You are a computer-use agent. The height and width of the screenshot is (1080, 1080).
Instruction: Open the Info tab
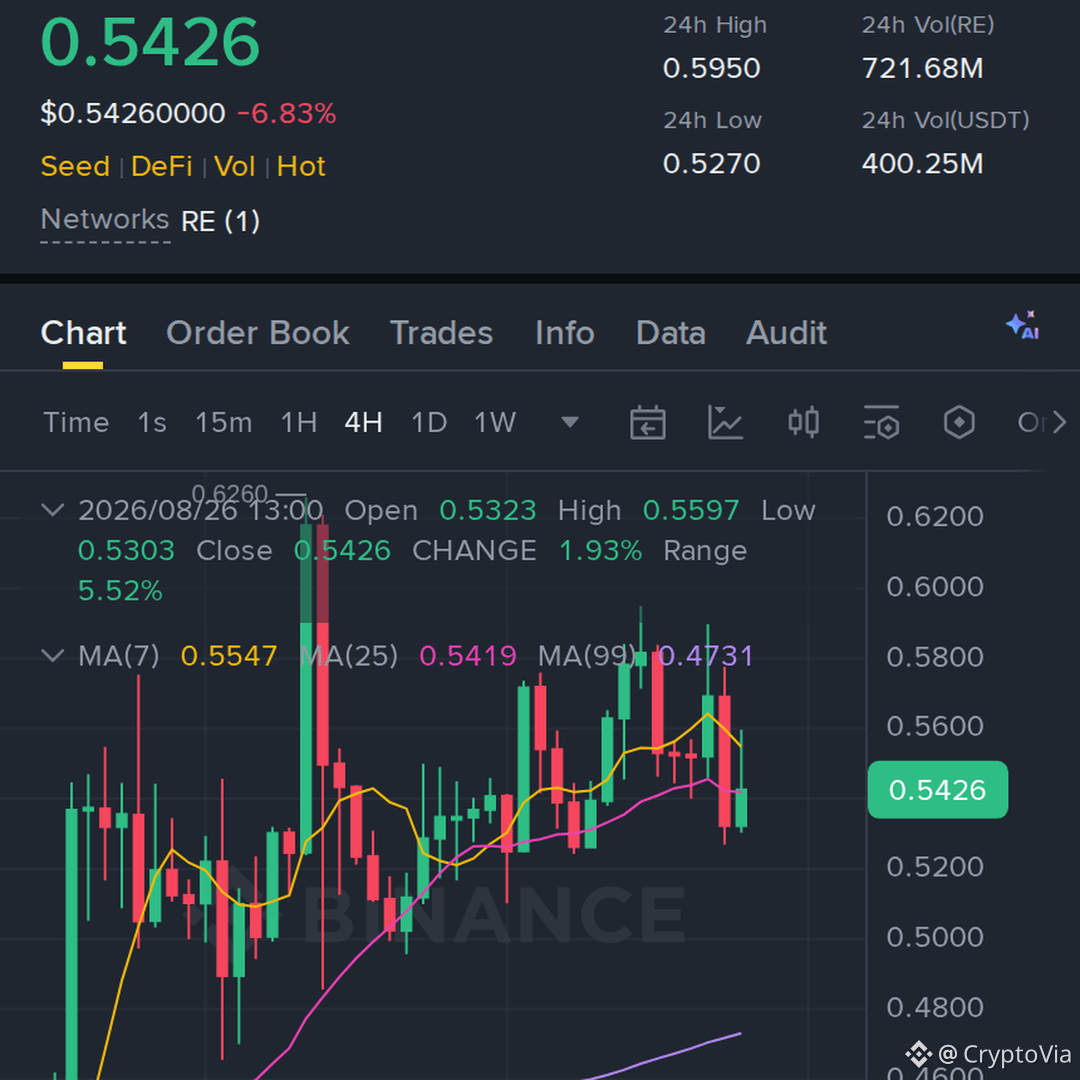[x=565, y=333]
